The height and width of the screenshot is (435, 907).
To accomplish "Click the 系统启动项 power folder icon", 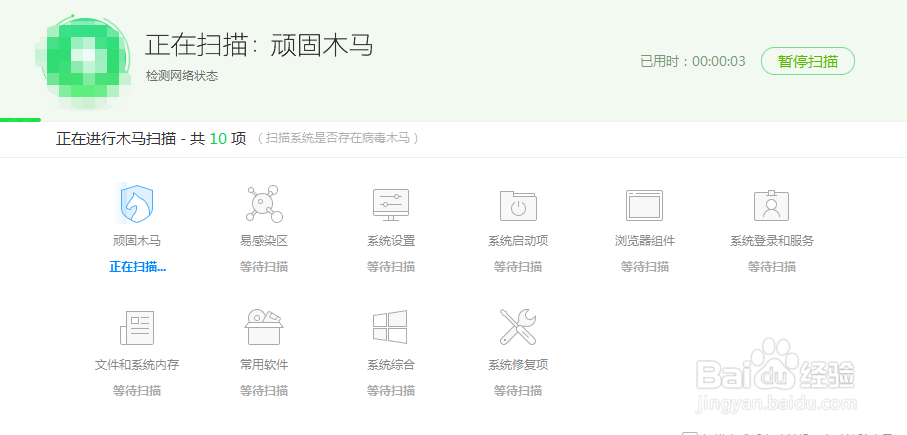I will click(x=518, y=205).
